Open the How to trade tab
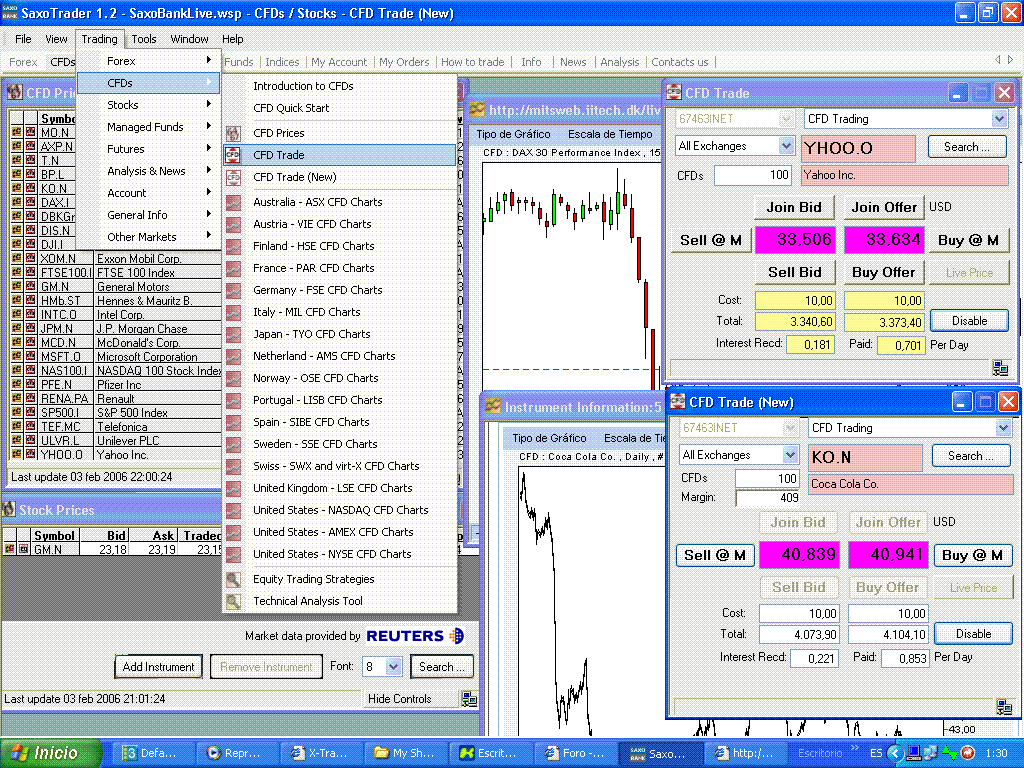 tap(472, 62)
